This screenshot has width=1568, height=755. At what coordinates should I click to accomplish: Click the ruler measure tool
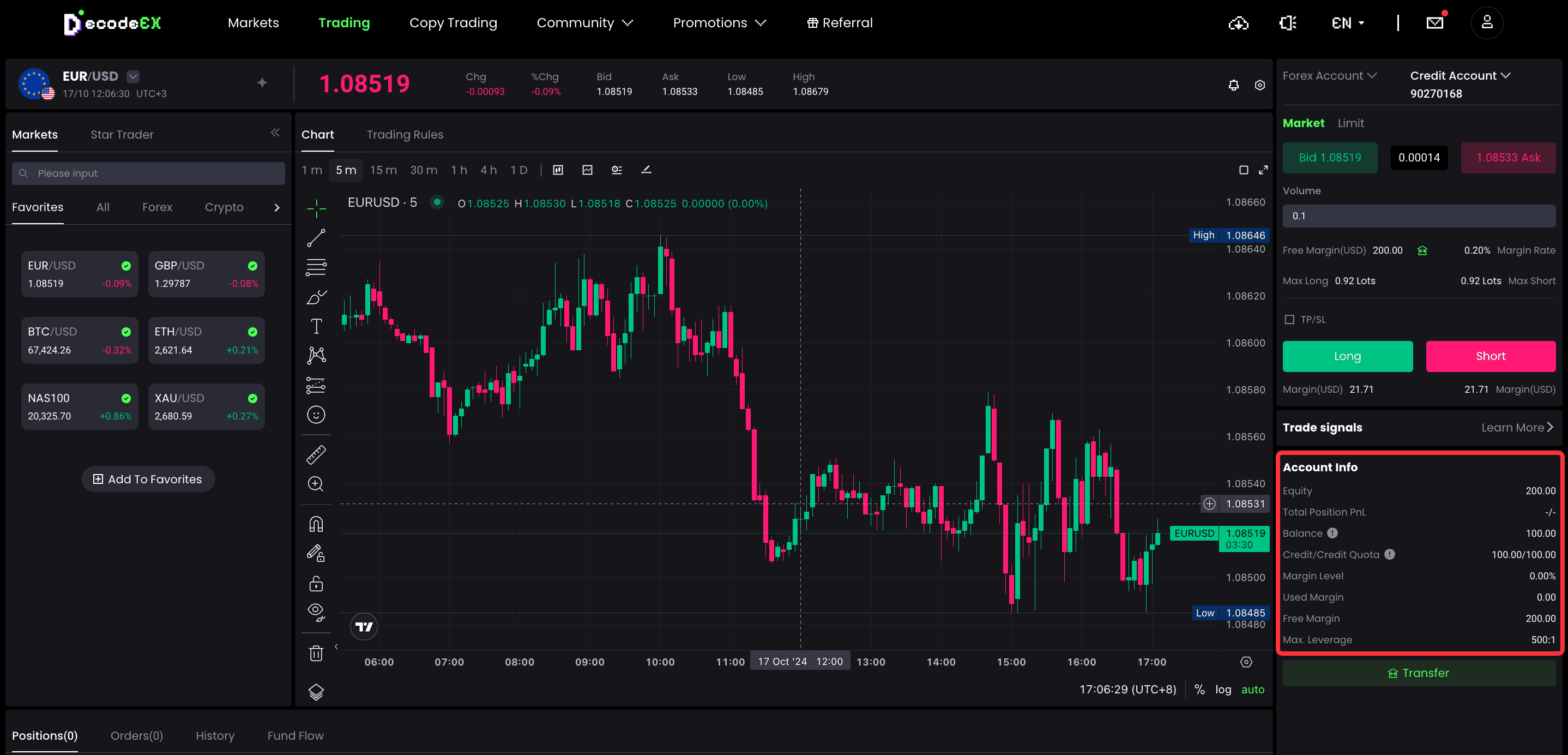point(316,455)
